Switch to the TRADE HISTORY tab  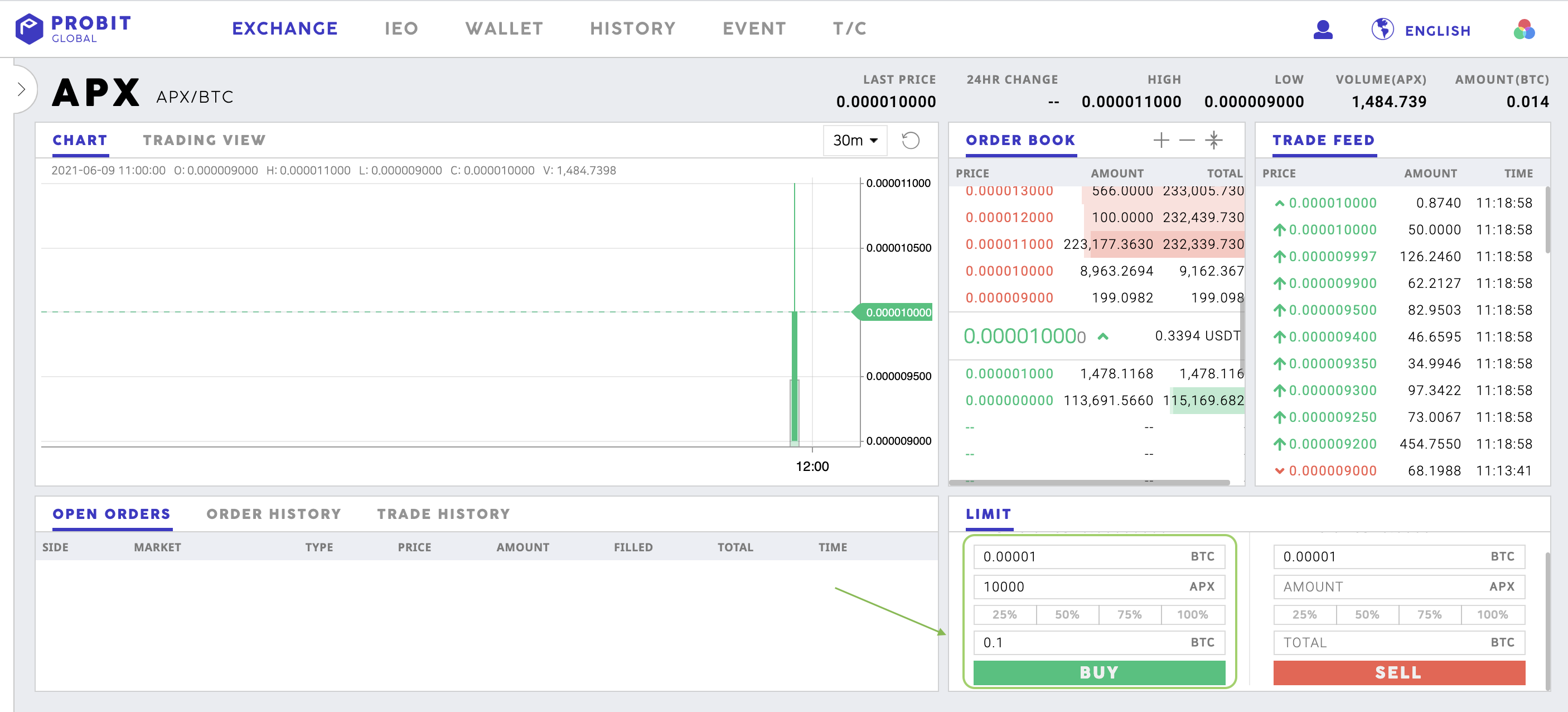(x=443, y=514)
